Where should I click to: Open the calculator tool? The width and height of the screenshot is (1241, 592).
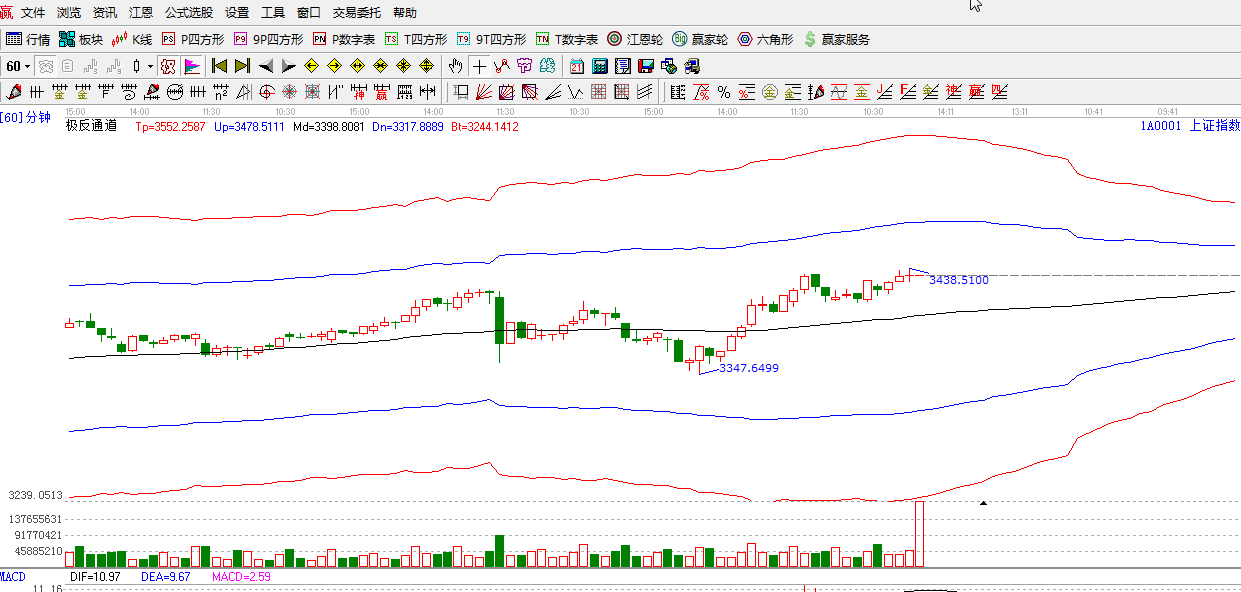tap(600, 66)
